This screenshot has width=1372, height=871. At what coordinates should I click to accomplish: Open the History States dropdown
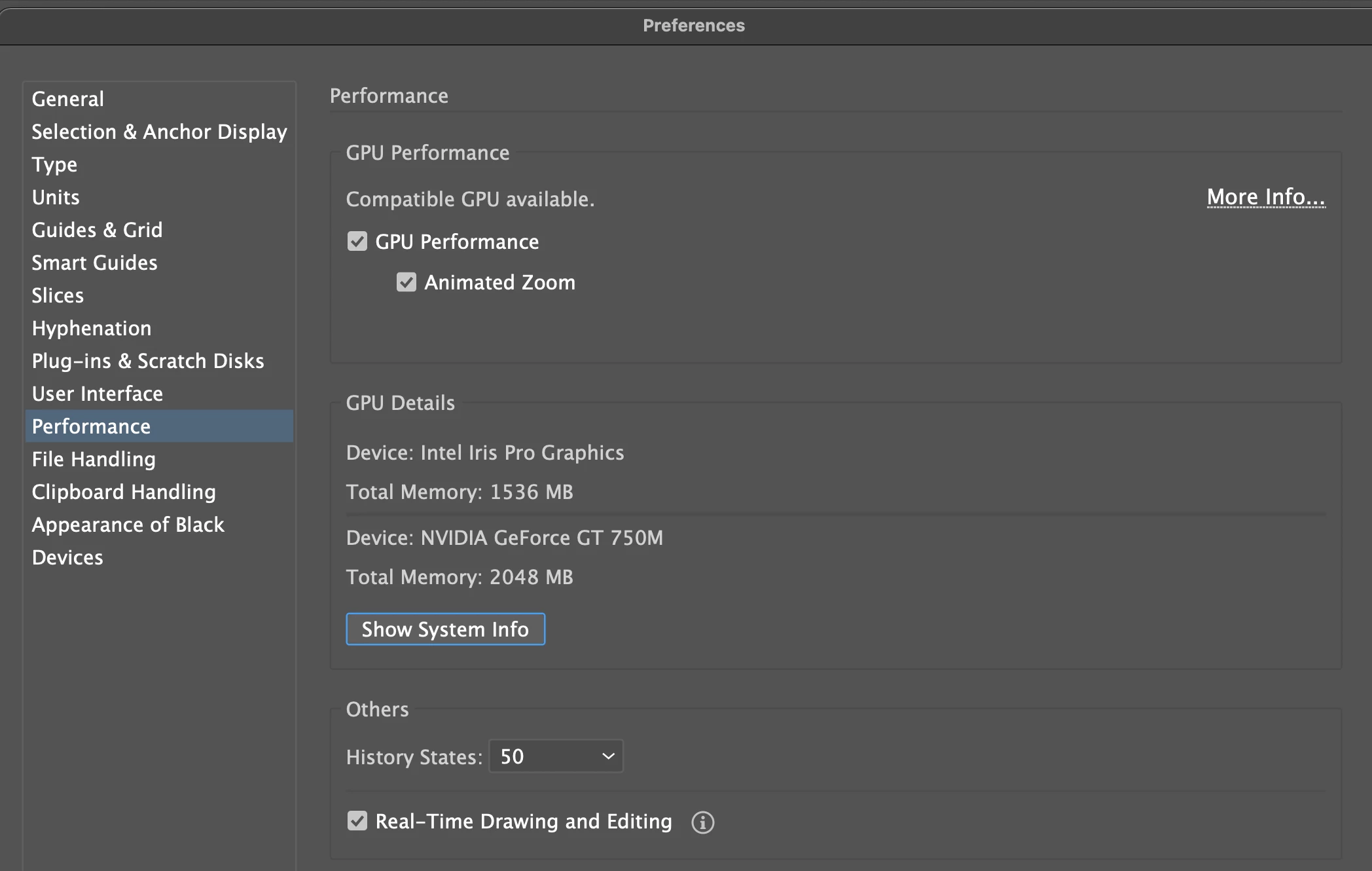(556, 756)
